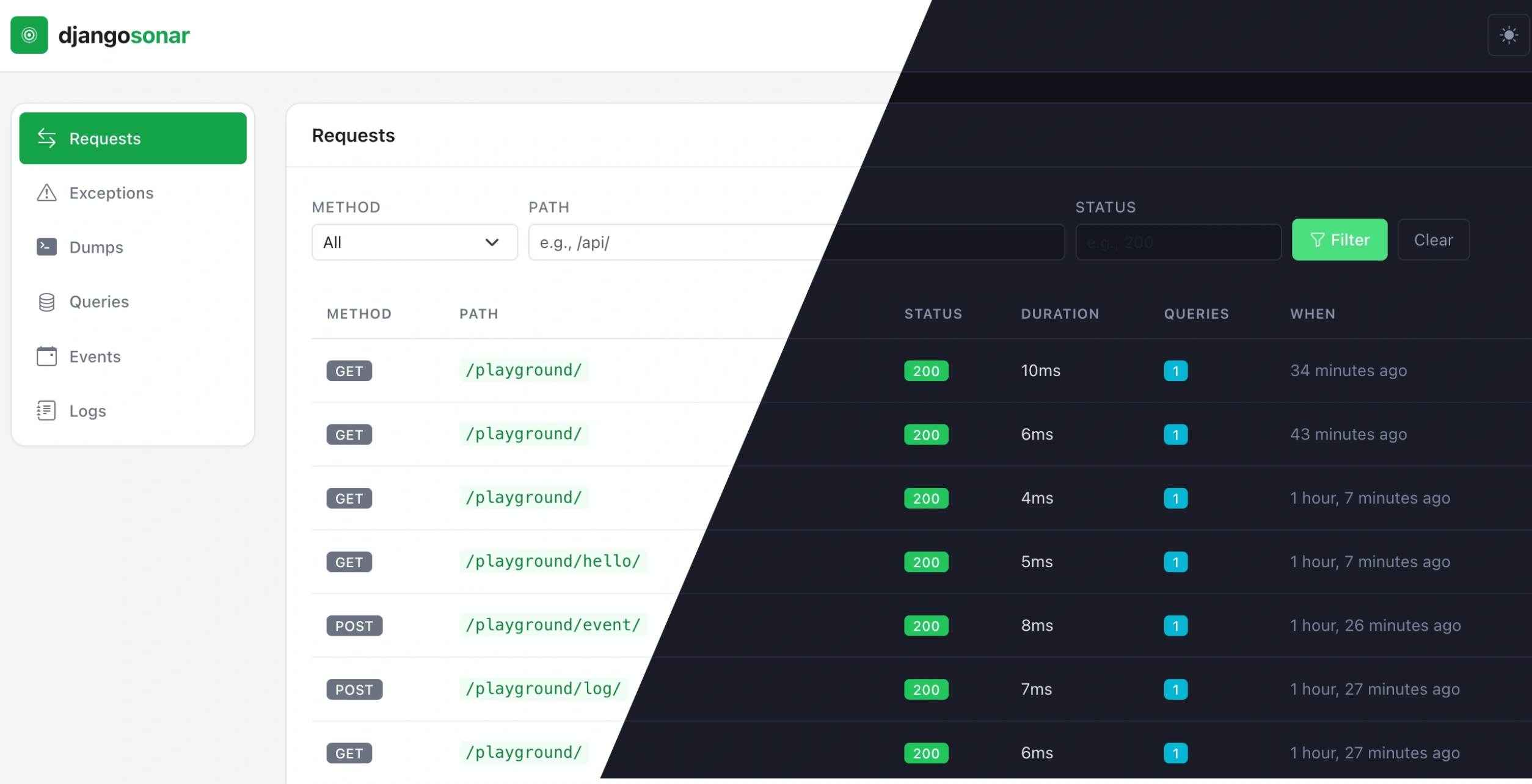Open the Exceptions menu item
Screen dimensions: 1532x784
pyautogui.click(x=111, y=193)
